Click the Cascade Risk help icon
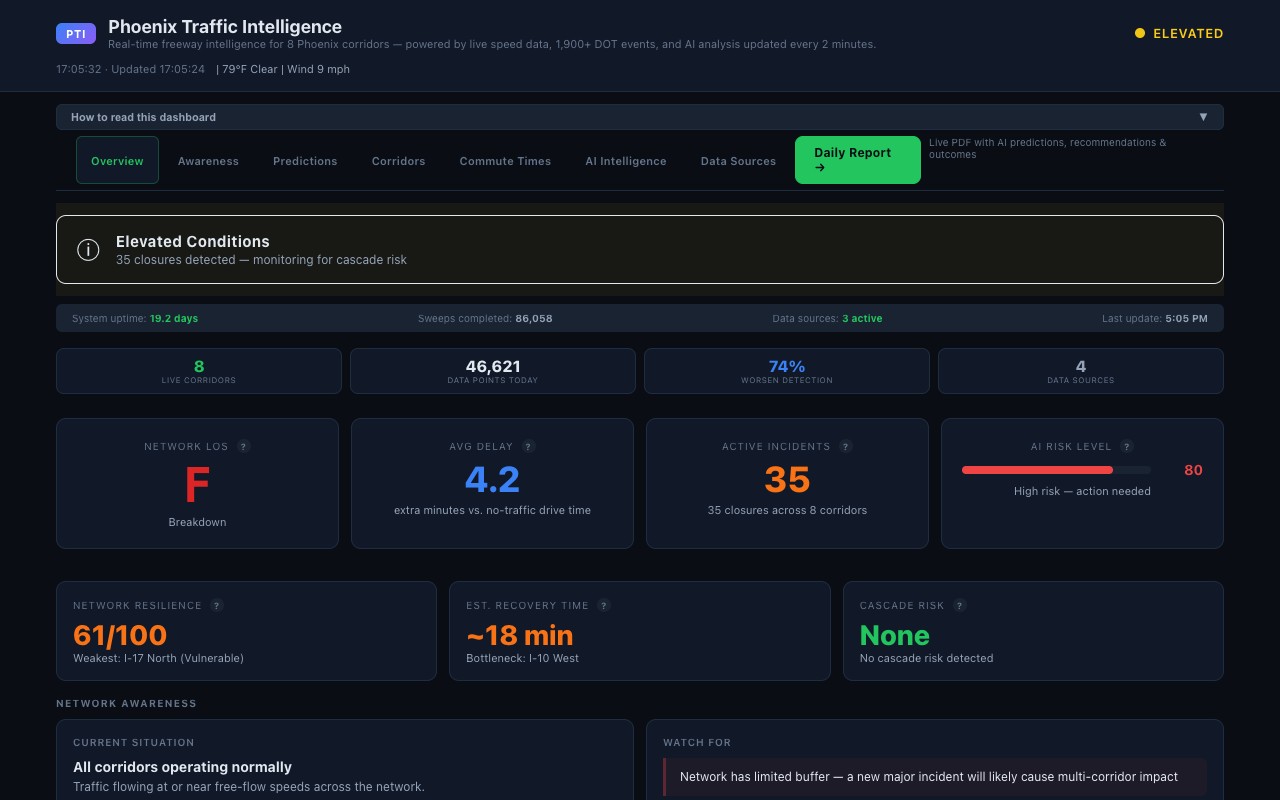Viewport: 1280px width, 800px height. pos(959,605)
